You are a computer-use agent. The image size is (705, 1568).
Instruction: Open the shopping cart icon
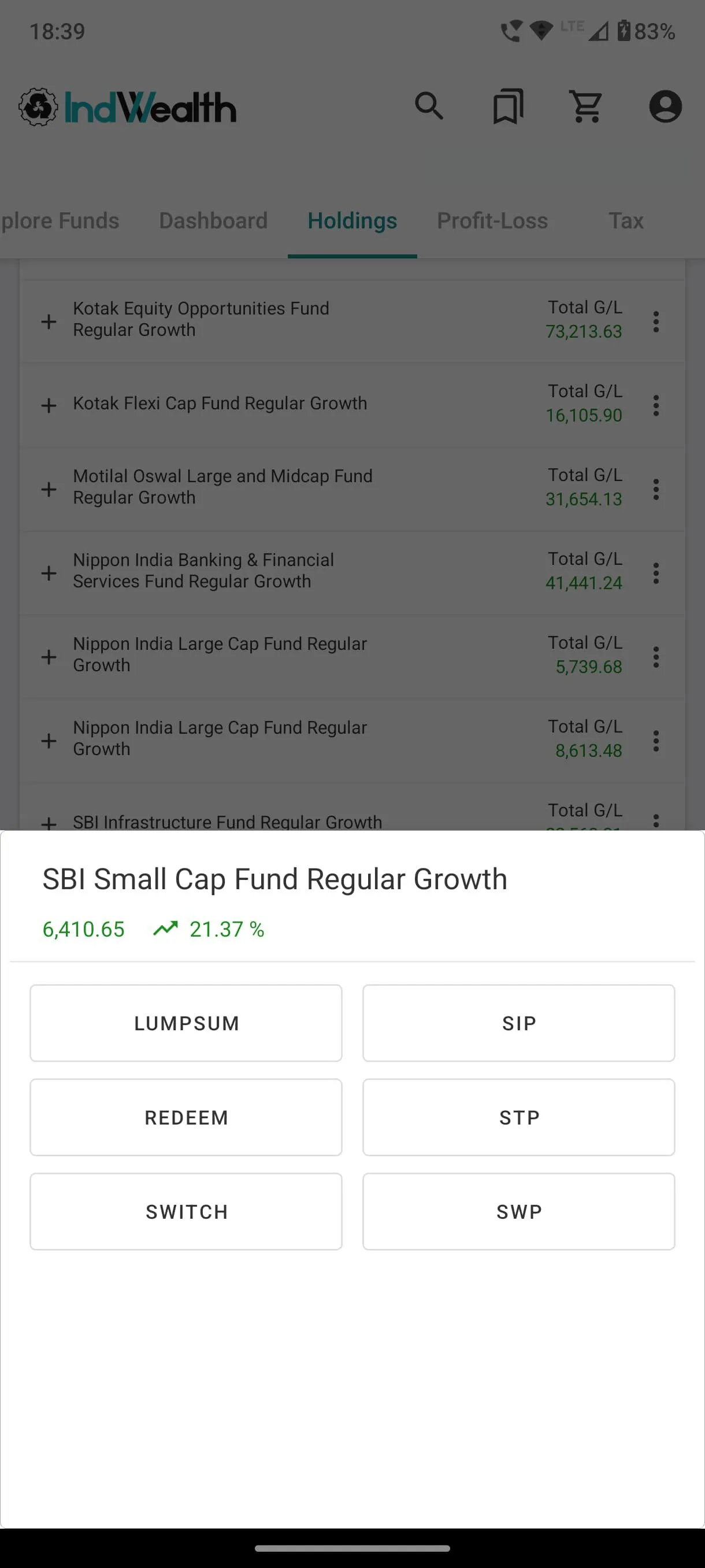587,106
